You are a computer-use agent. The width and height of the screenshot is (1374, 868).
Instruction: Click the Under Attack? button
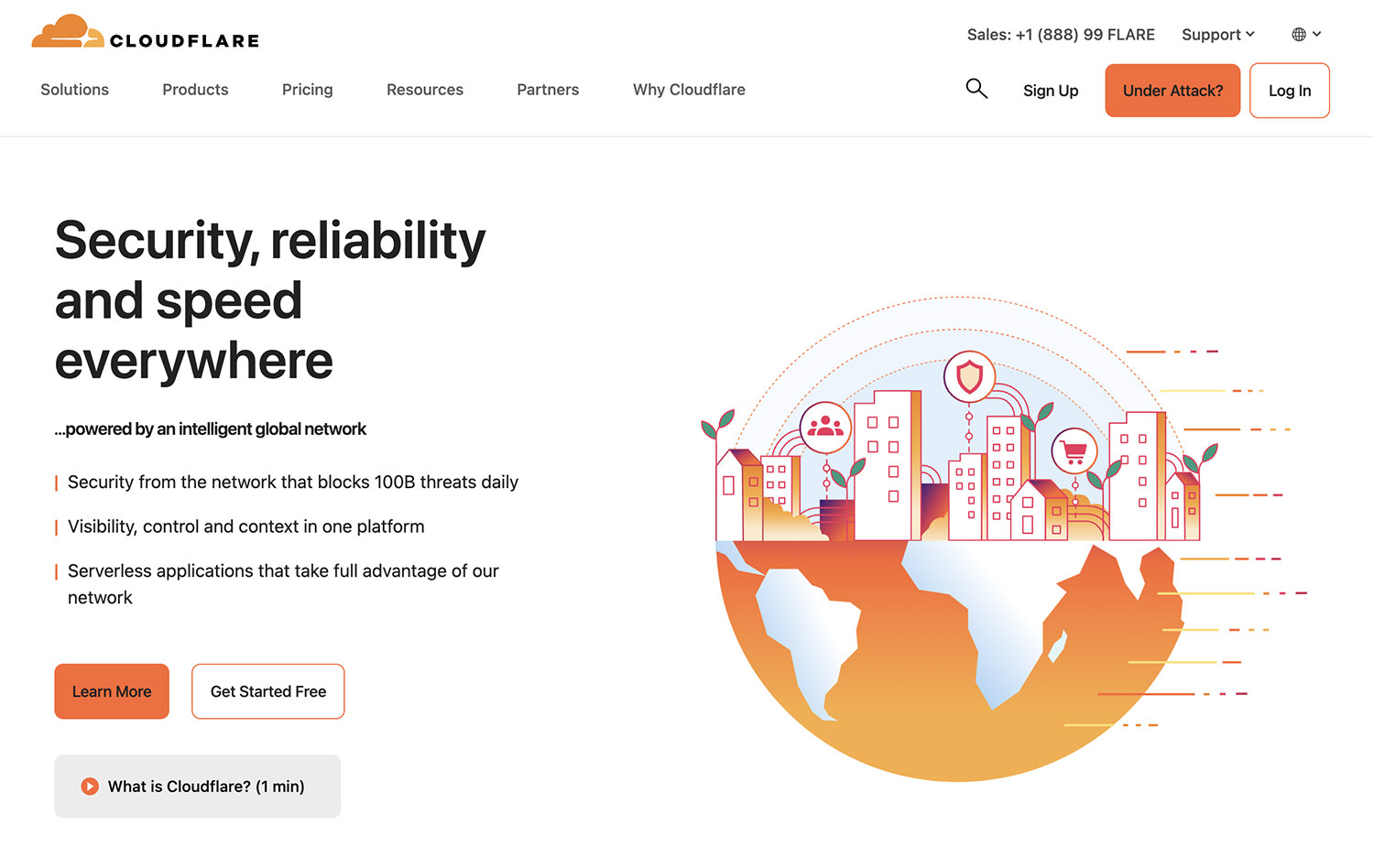click(x=1172, y=91)
